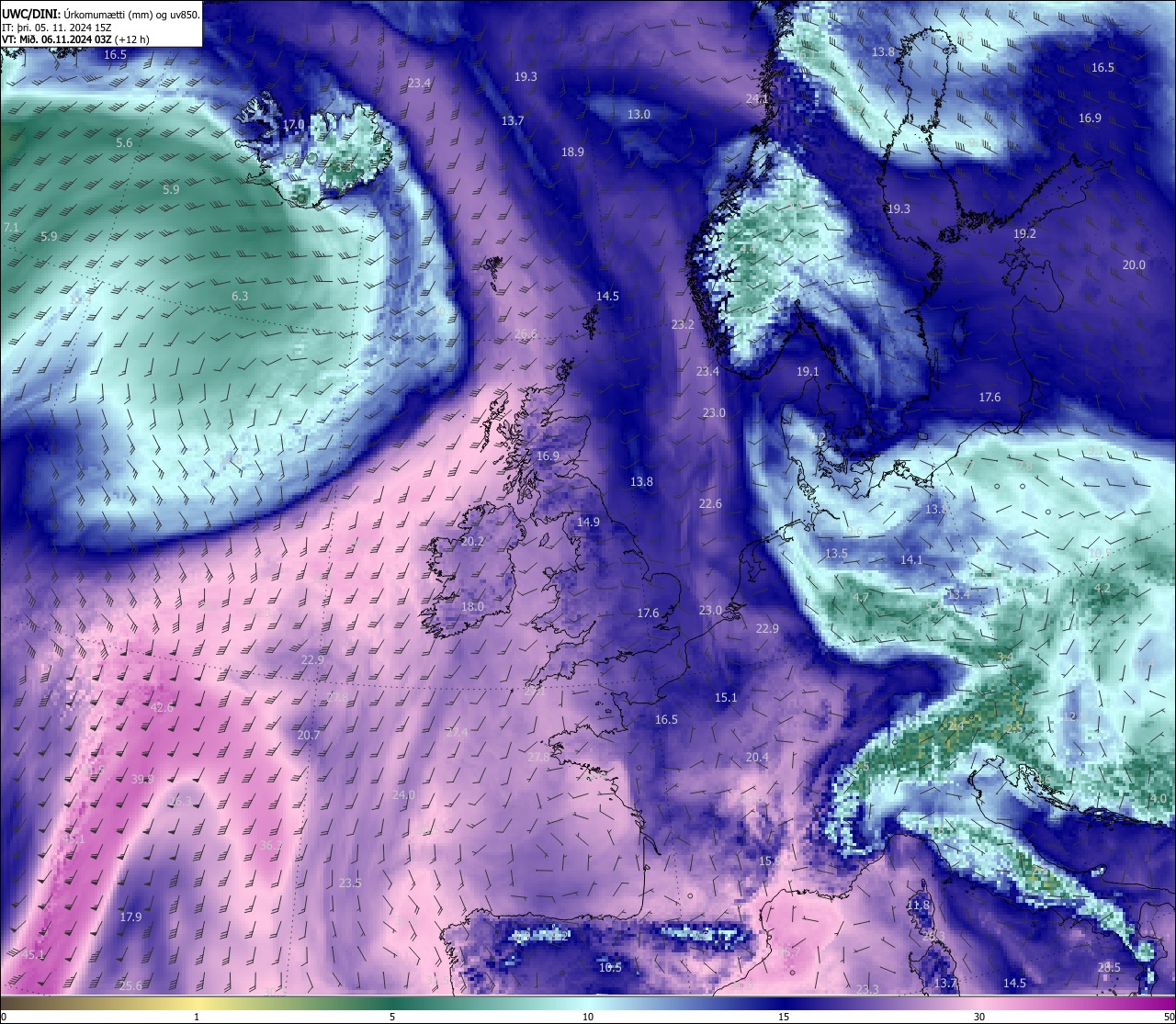The height and width of the screenshot is (1024, 1176).
Task: Click the 17.0 value over Iceland
Action: click(x=293, y=124)
